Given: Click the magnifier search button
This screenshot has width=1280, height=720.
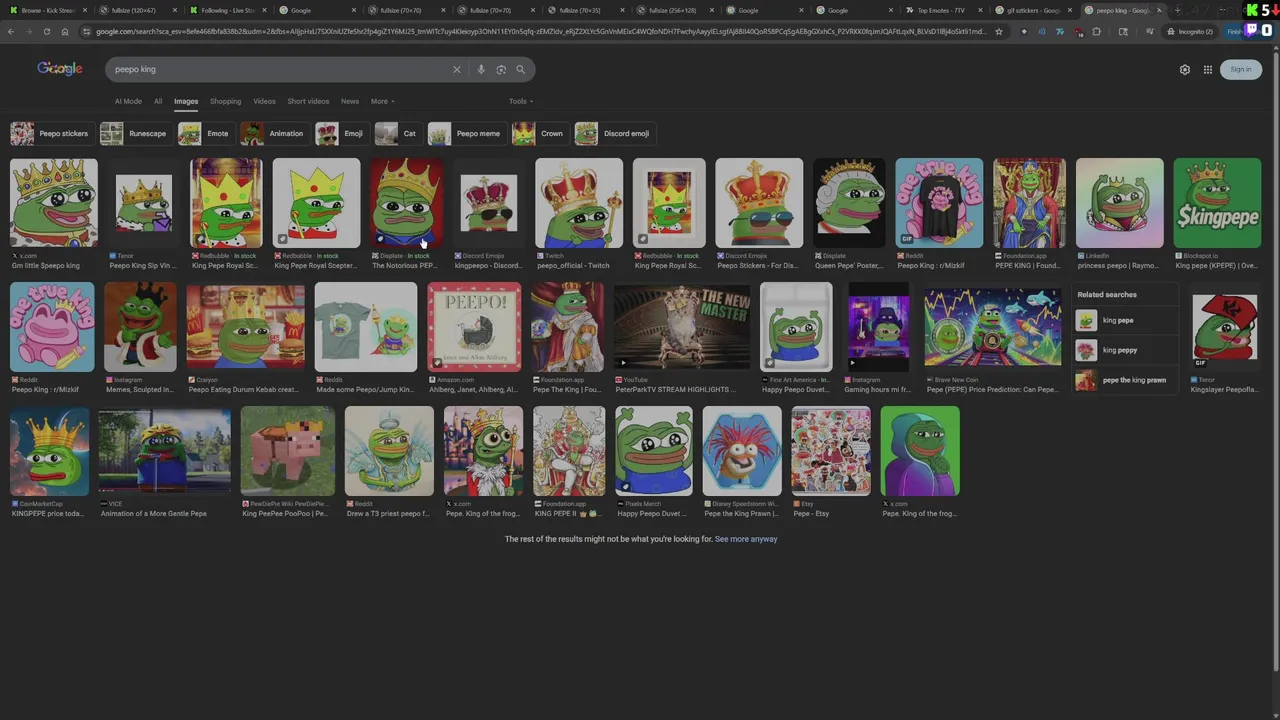Looking at the screenshot, I should coord(520,69).
